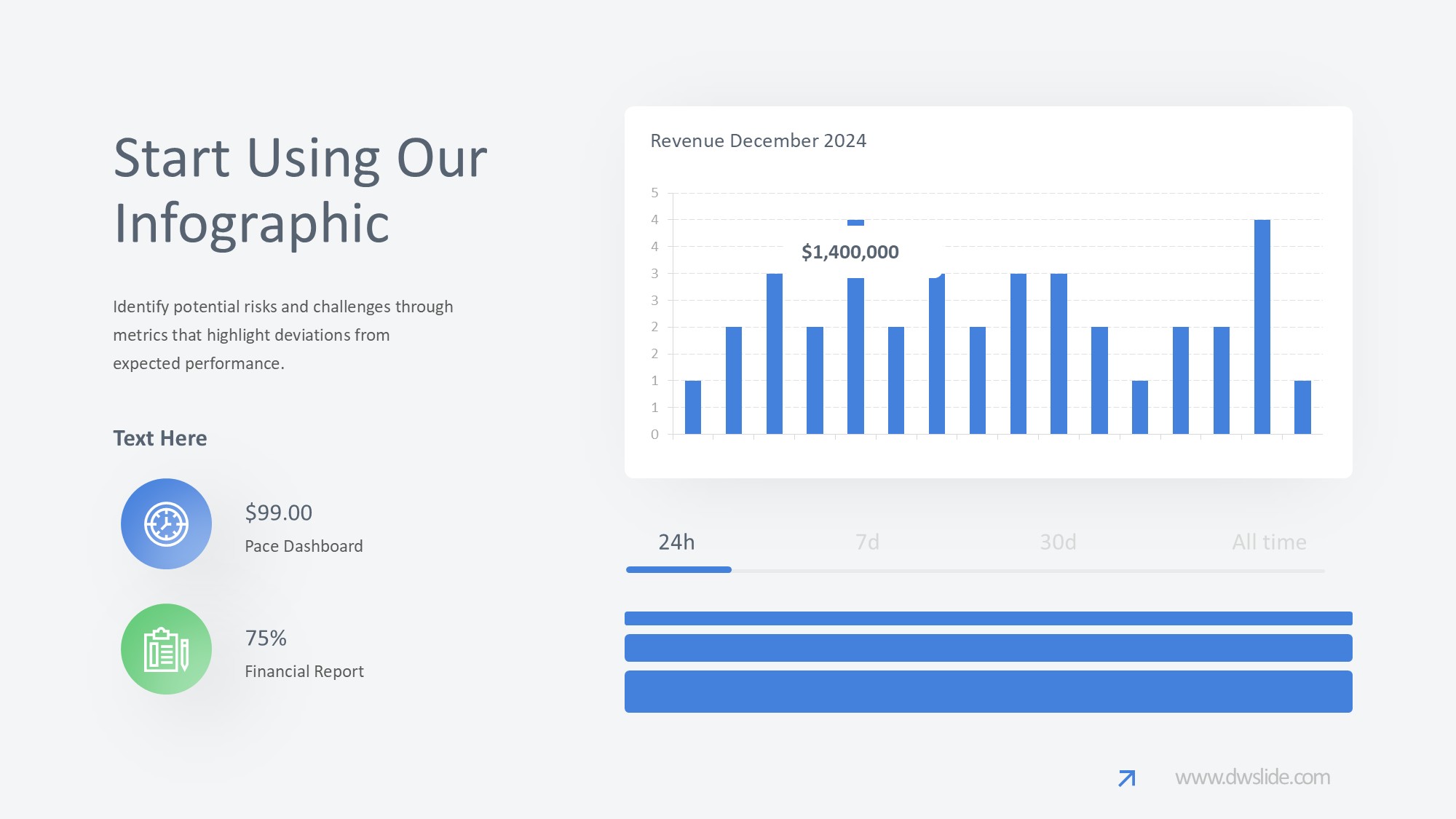Viewport: 1456px width, 819px height.
Task: Click the Revenue December 2024 title
Action: point(758,141)
